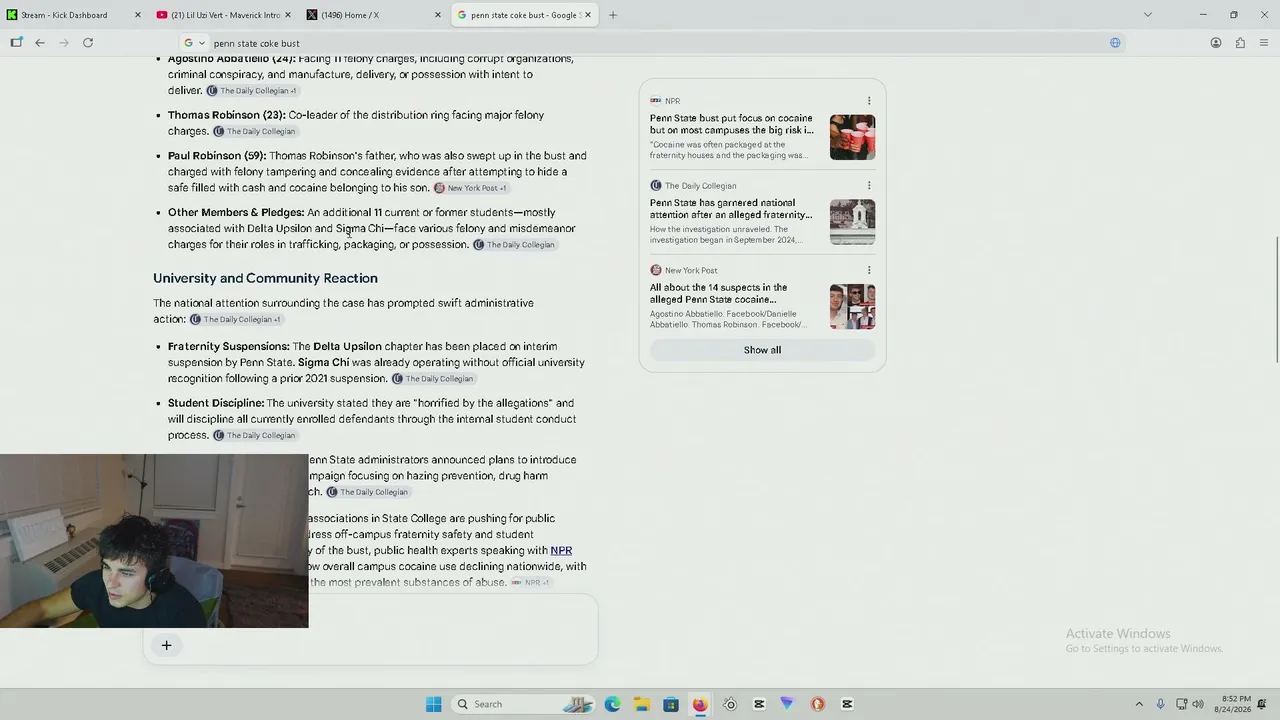Open The Daily Collegian citation for Agostino Abbatiello
The image size is (1280, 720).
[x=251, y=91]
